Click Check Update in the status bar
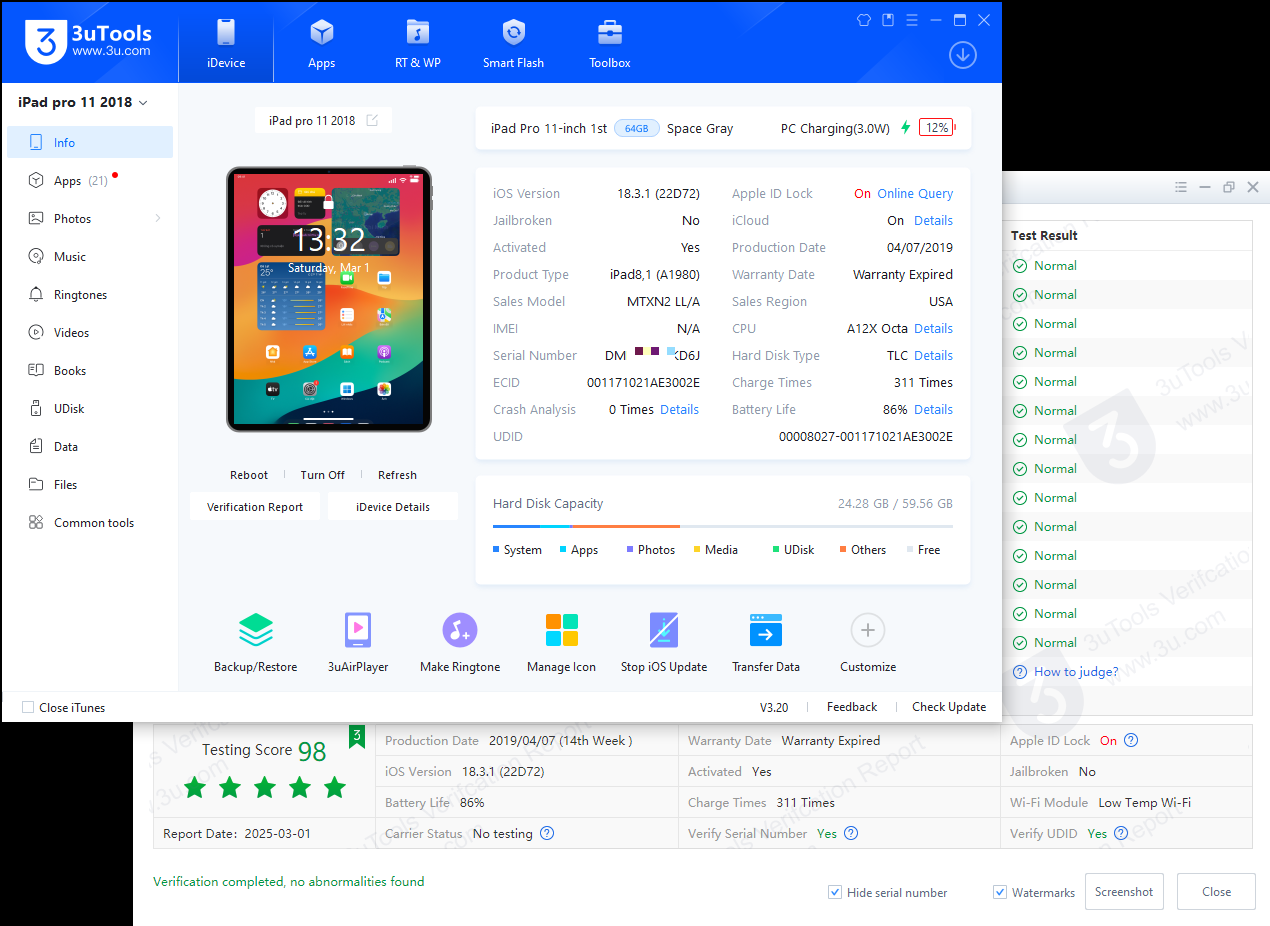1270x926 pixels. (949, 707)
